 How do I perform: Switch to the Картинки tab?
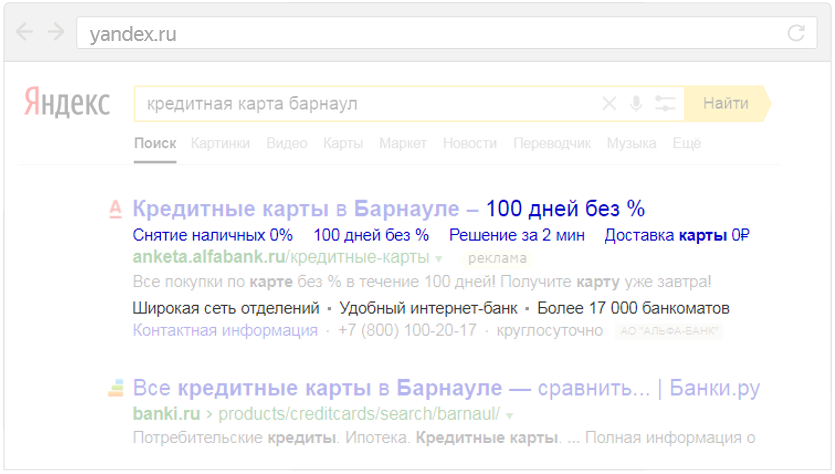pyautogui.click(x=220, y=143)
